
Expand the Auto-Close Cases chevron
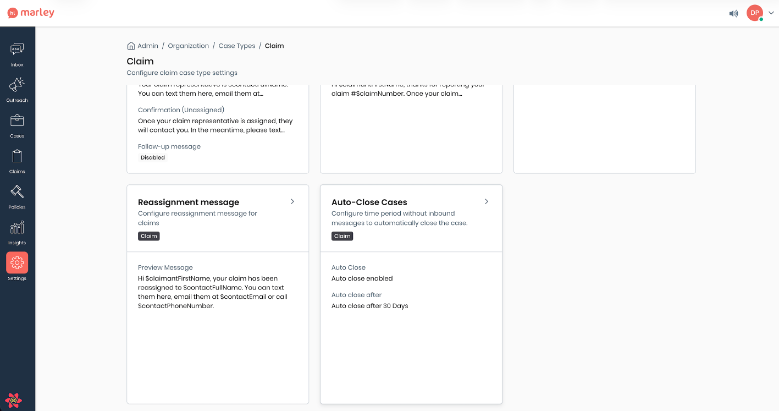(486, 202)
